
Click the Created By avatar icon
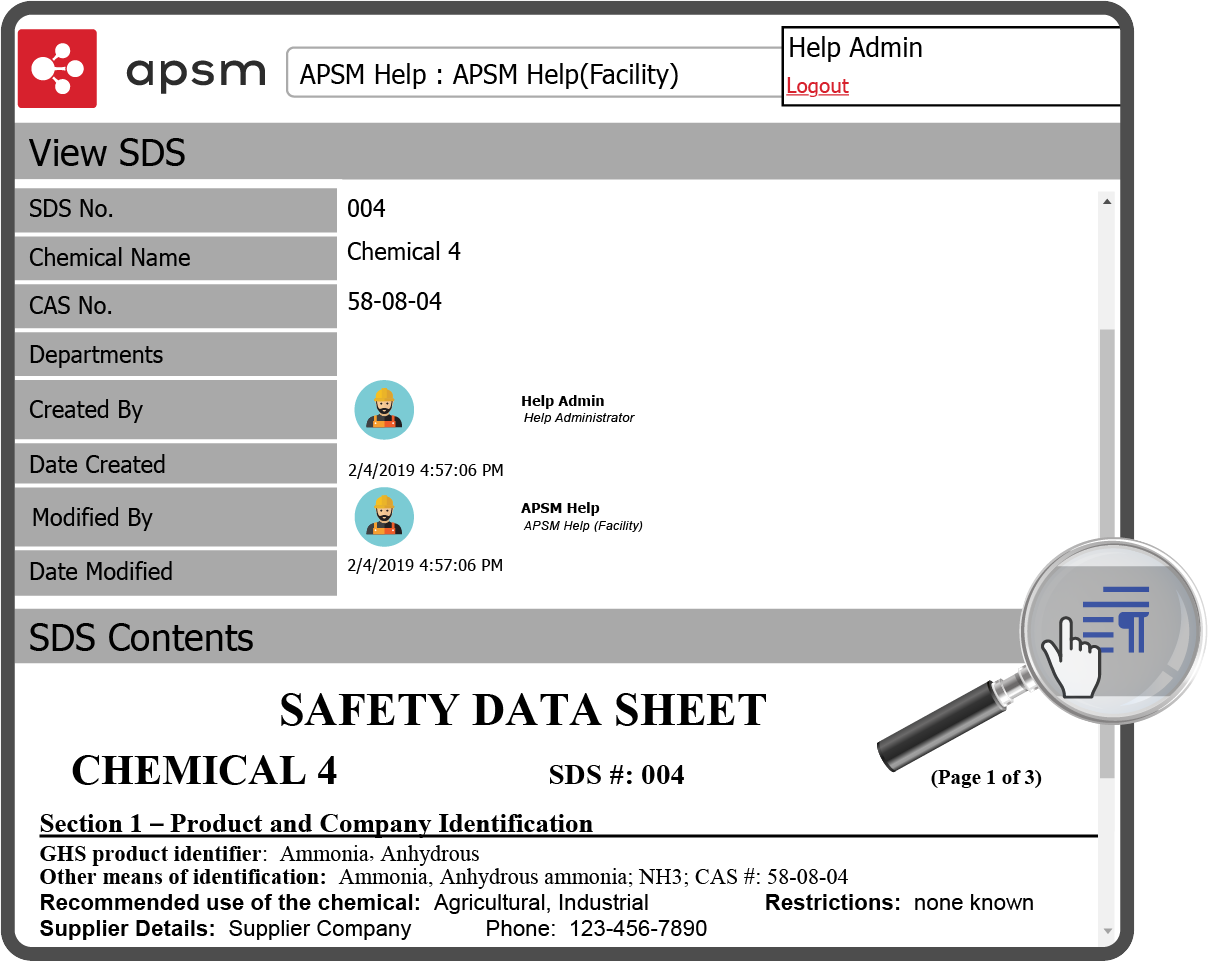(384, 410)
